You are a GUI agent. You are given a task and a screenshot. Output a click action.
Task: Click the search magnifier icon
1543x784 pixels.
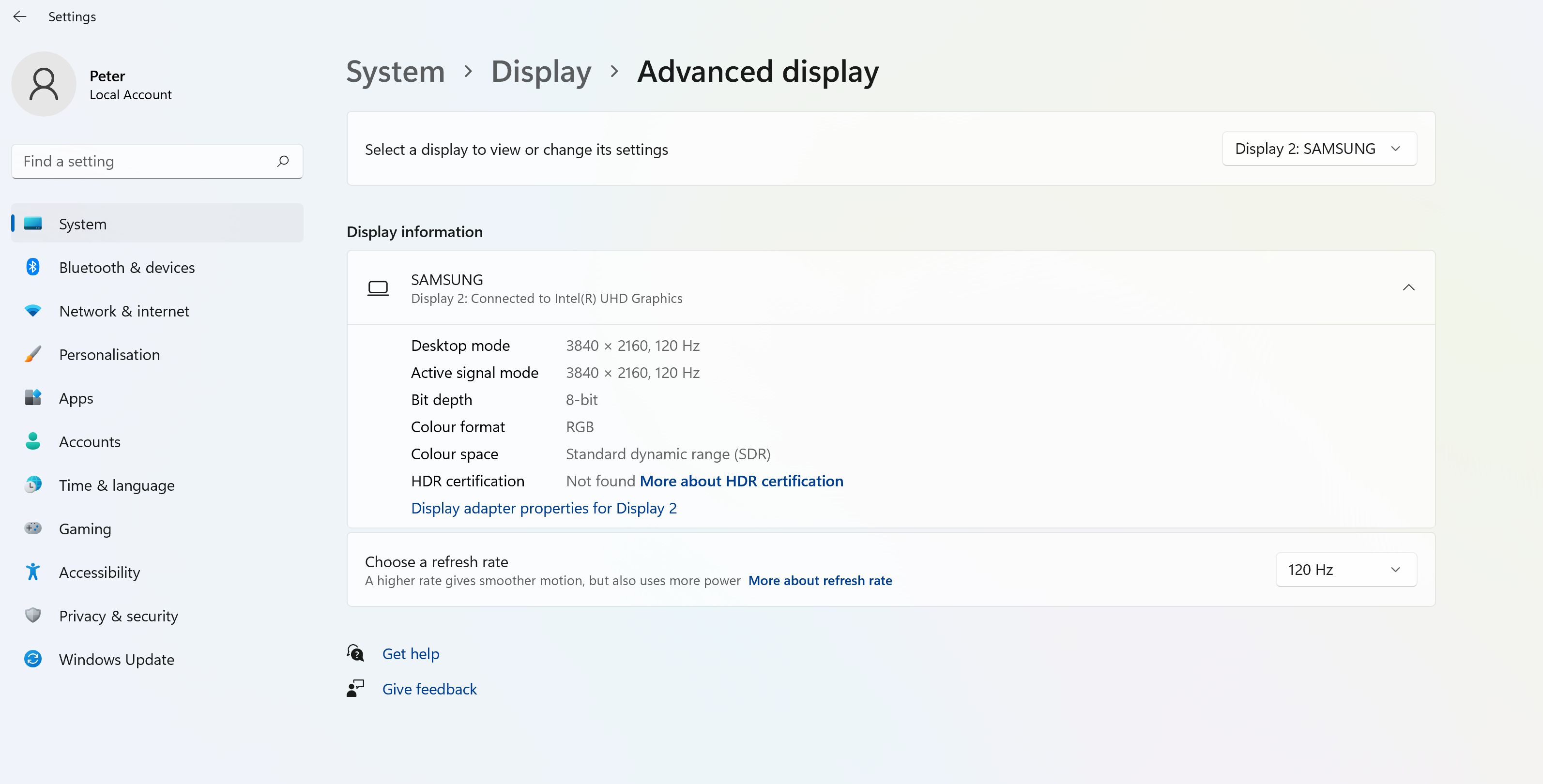(x=283, y=161)
